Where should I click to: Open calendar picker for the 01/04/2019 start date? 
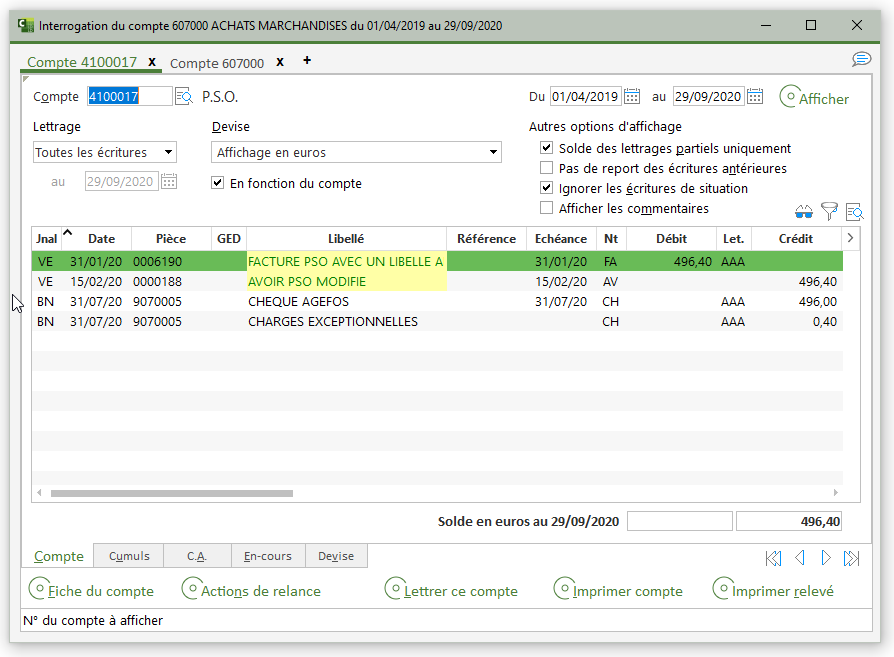coord(632,96)
